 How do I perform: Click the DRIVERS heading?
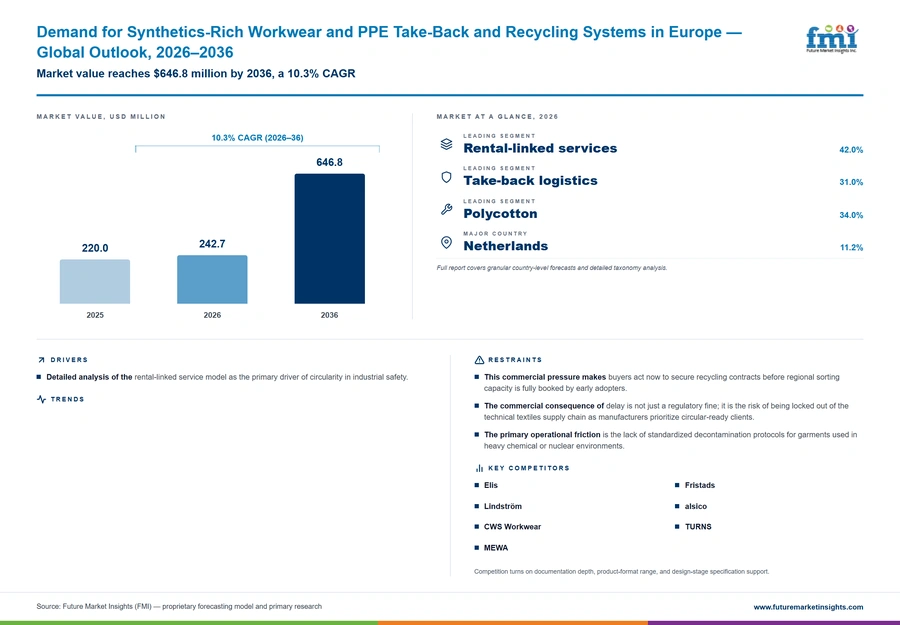point(69,360)
